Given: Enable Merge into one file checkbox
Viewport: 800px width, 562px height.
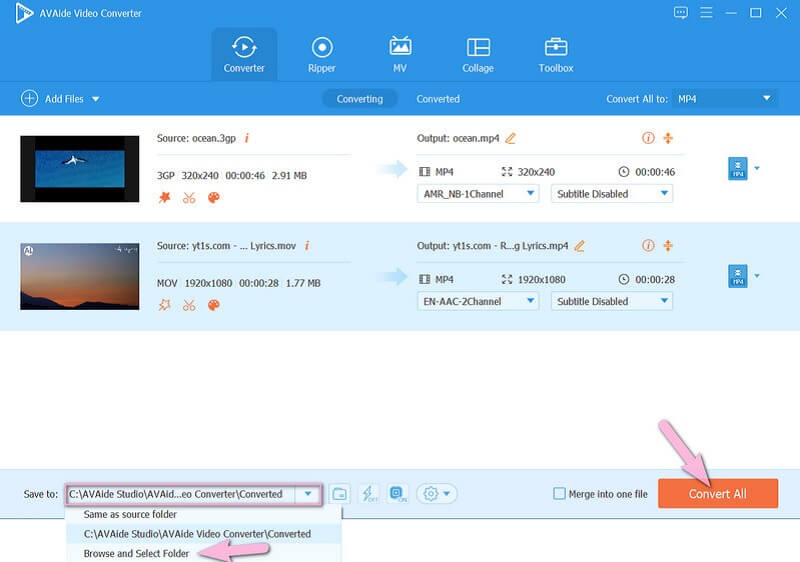Looking at the screenshot, I should 559,494.
